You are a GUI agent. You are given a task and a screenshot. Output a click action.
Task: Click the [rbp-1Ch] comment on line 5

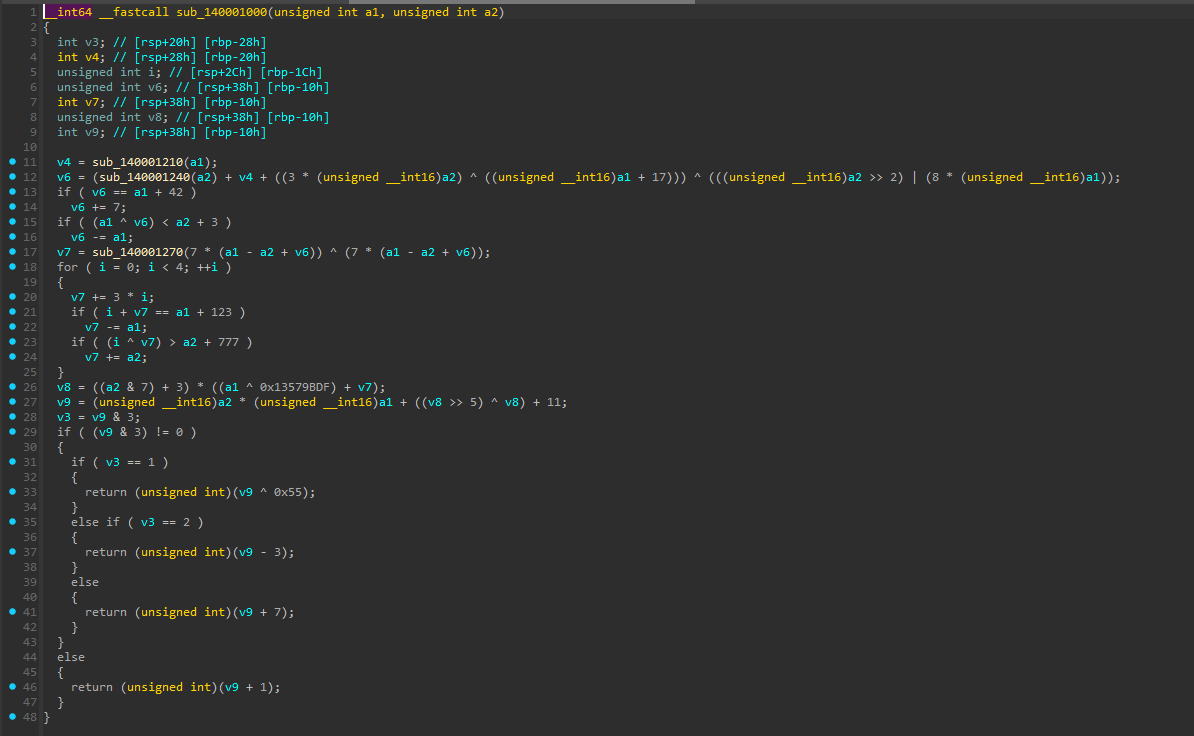pyautogui.click(x=291, y=72)
